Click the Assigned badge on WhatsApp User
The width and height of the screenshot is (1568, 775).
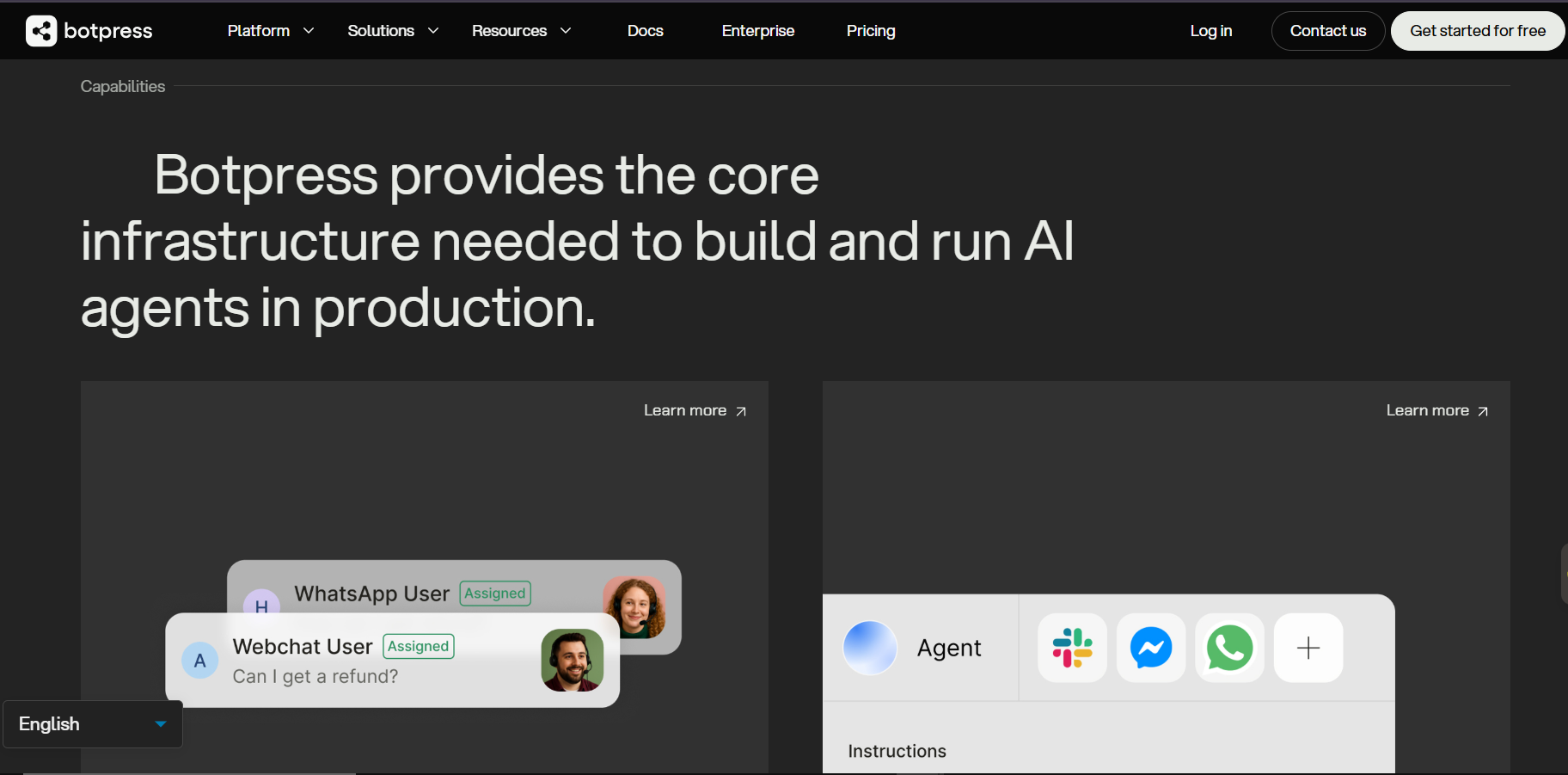pyautogui.click(x=495, y=594)
